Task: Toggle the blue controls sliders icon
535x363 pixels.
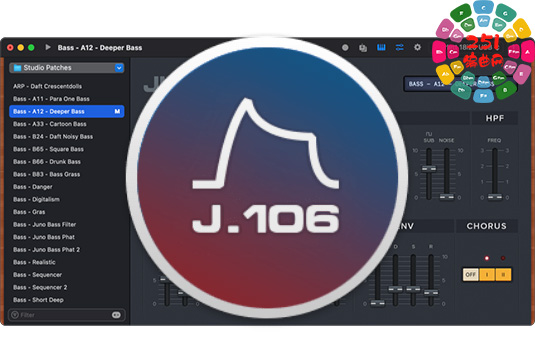Action: (399, 47)
